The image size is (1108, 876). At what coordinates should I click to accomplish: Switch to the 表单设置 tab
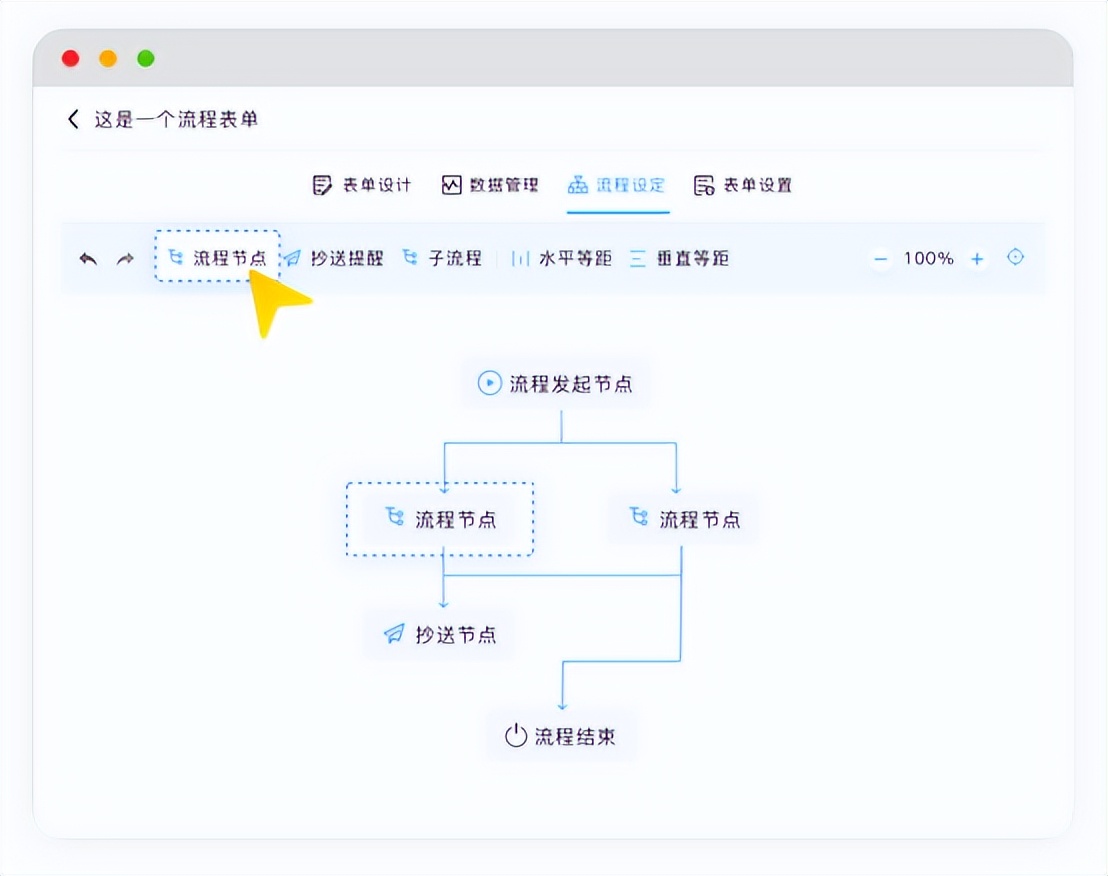743,184
